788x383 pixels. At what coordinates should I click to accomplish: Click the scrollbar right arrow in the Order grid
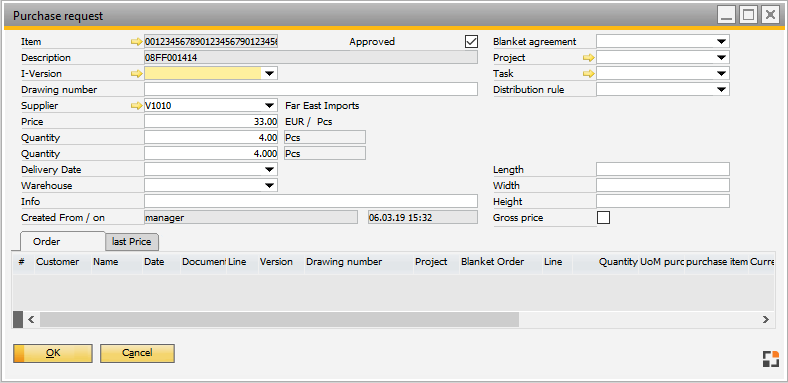coord(765,319)
